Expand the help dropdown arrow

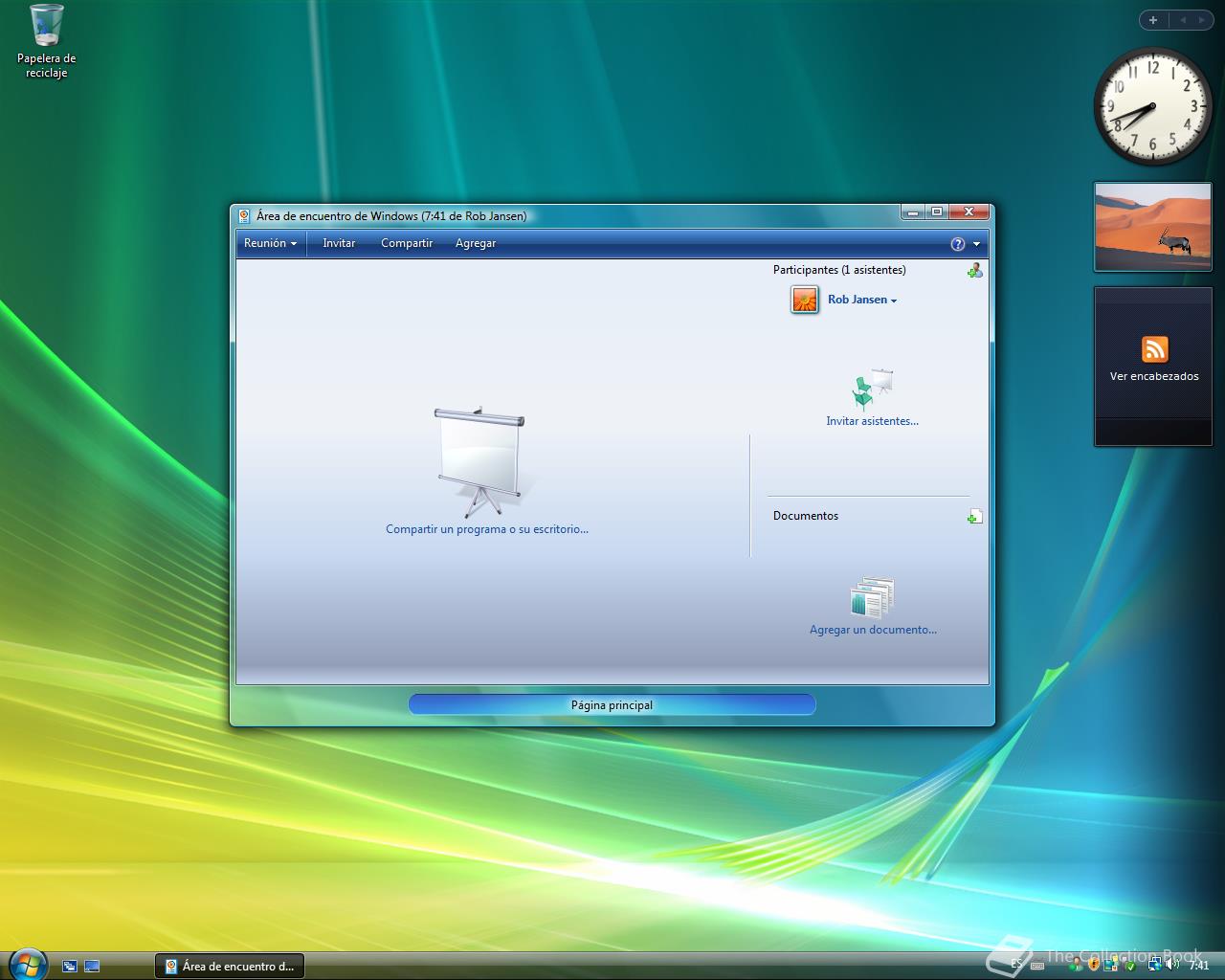coord(976,244)
